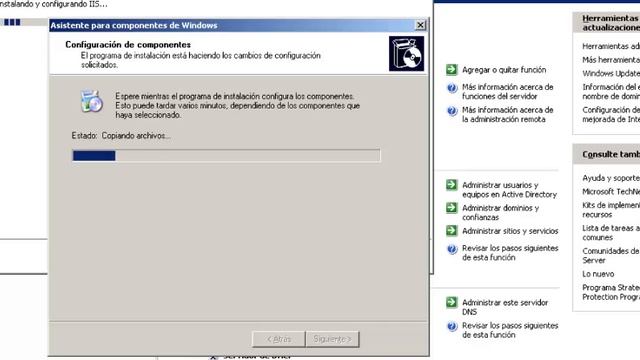
Task: Open Microsoft TechNet link
Action: [x=611, y=191]
